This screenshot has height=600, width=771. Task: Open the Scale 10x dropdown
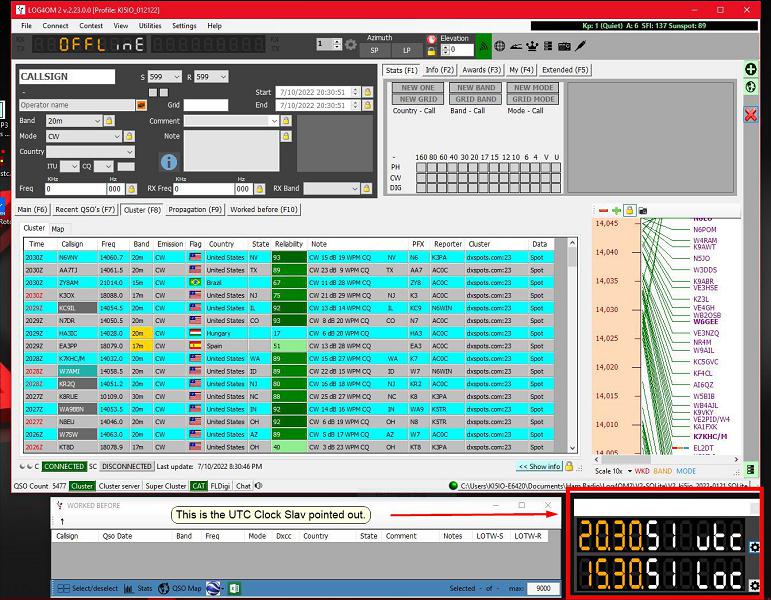(629, 471)
